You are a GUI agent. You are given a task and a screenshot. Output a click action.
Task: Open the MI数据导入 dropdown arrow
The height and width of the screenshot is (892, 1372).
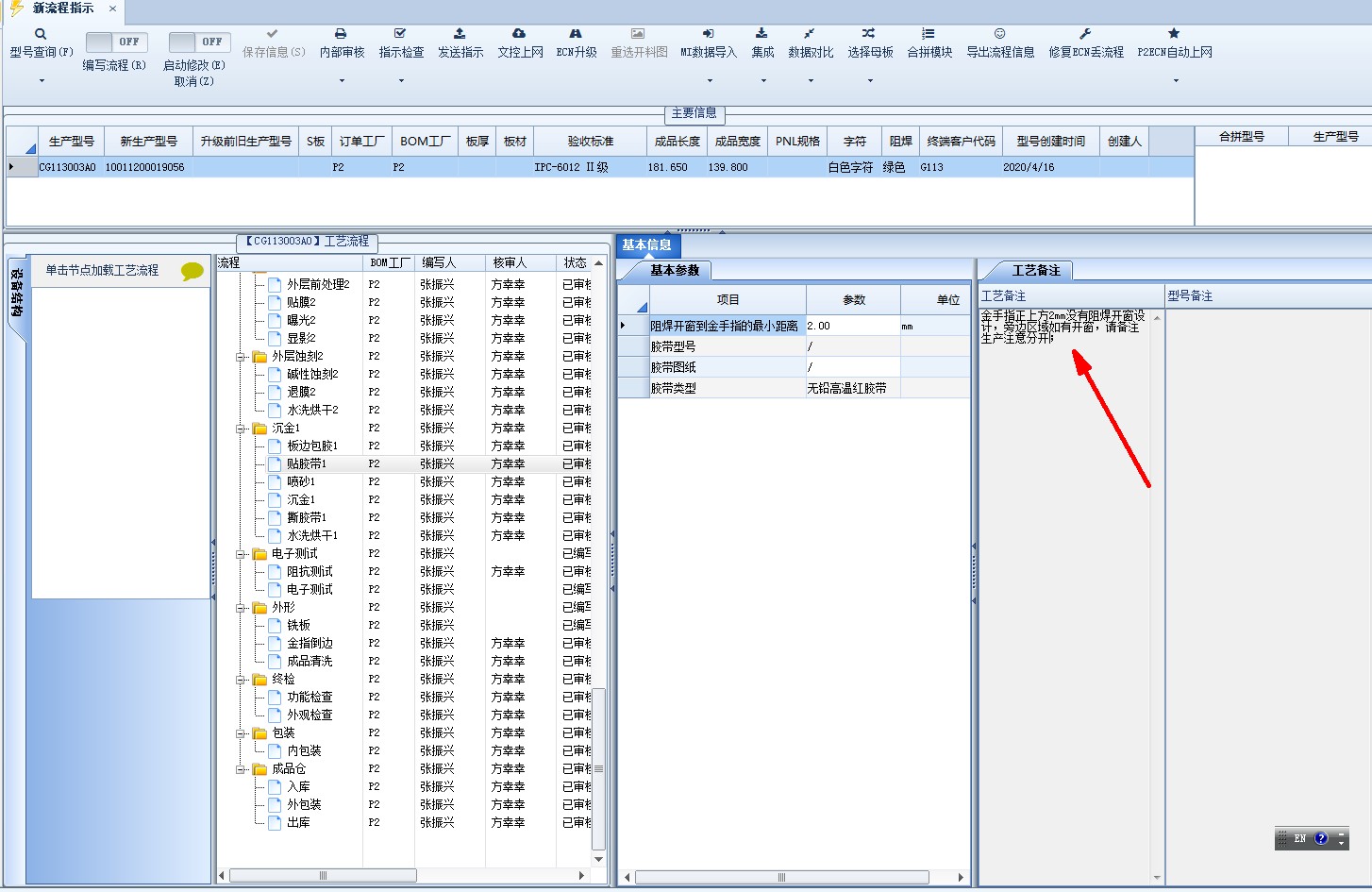point(710,81)
